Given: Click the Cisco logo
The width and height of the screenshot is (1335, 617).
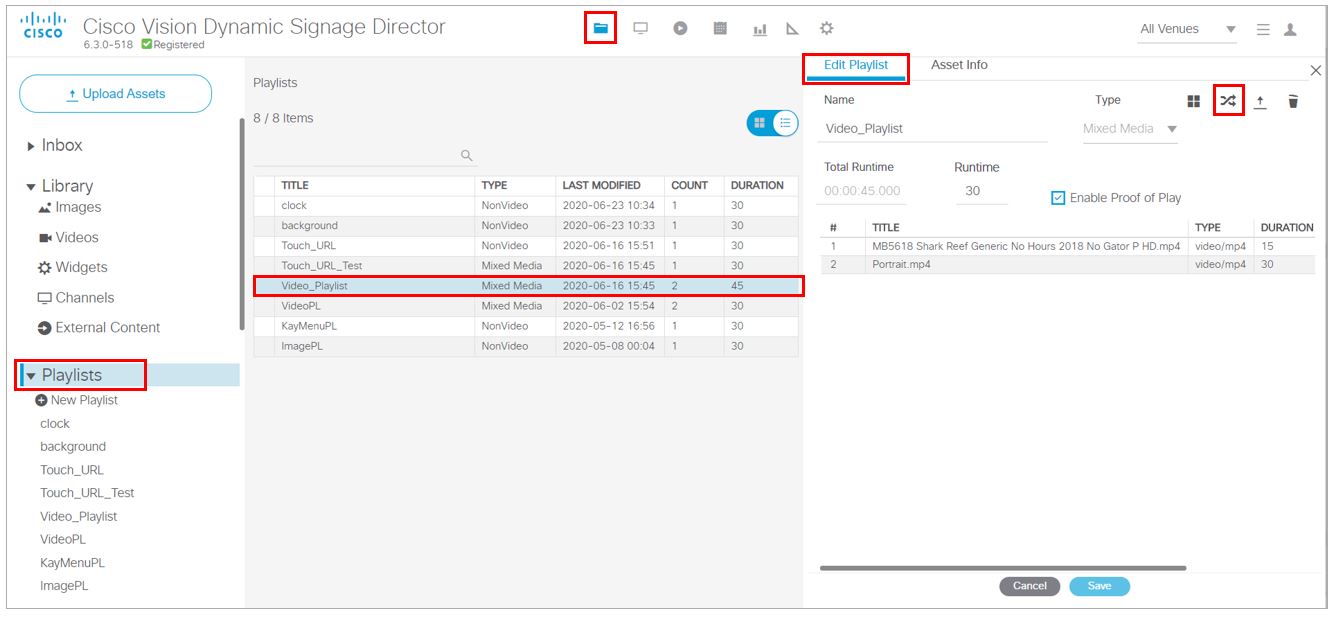Looking at the screenshot, I should click(x=42, y=26).
